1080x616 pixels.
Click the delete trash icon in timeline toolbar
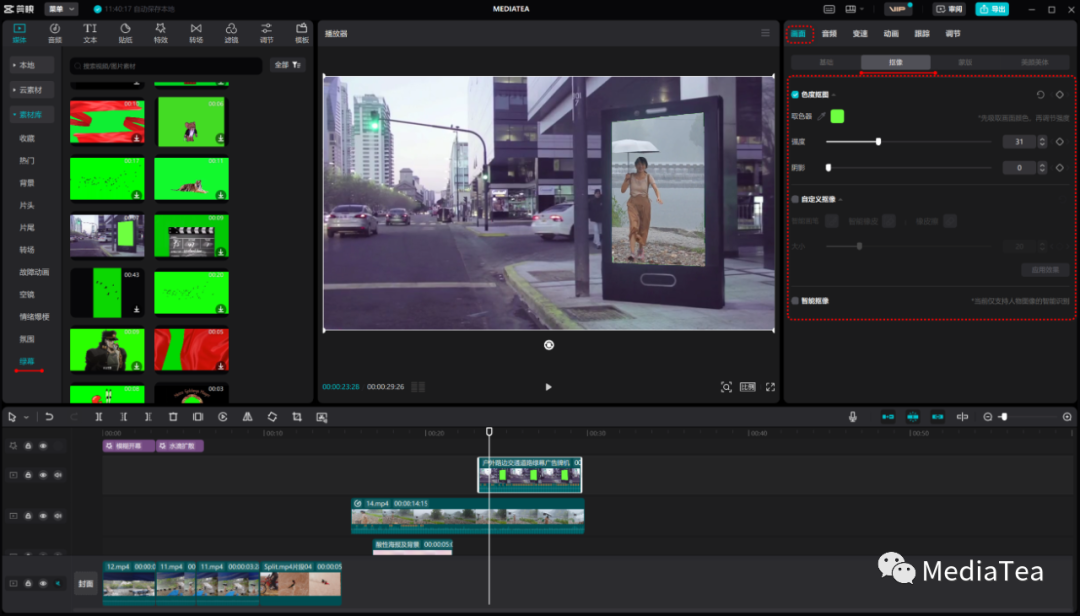(x=173, y=416)
